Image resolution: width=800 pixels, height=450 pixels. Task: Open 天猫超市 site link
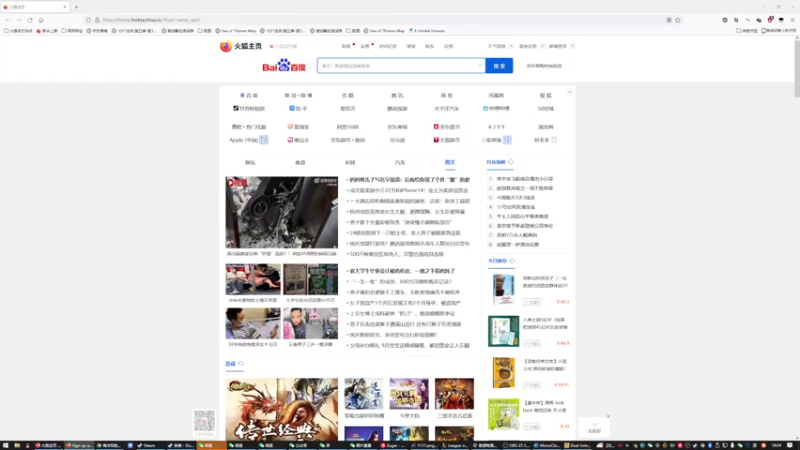[446, 140]
